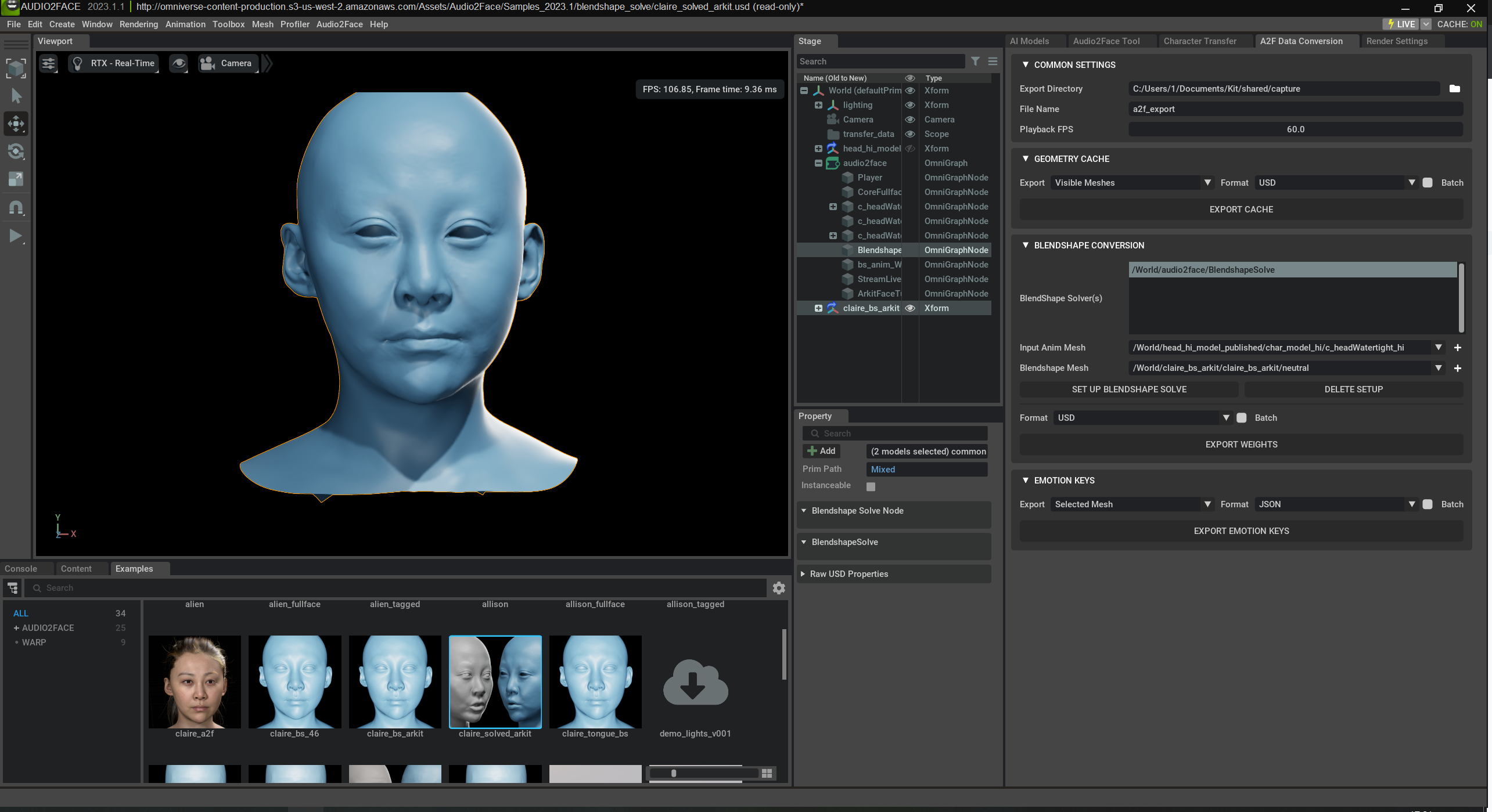This screenshot has height=812, width=1492.
Task: Select the Move tool in left toolbar
Action: (x=16, y=124)
